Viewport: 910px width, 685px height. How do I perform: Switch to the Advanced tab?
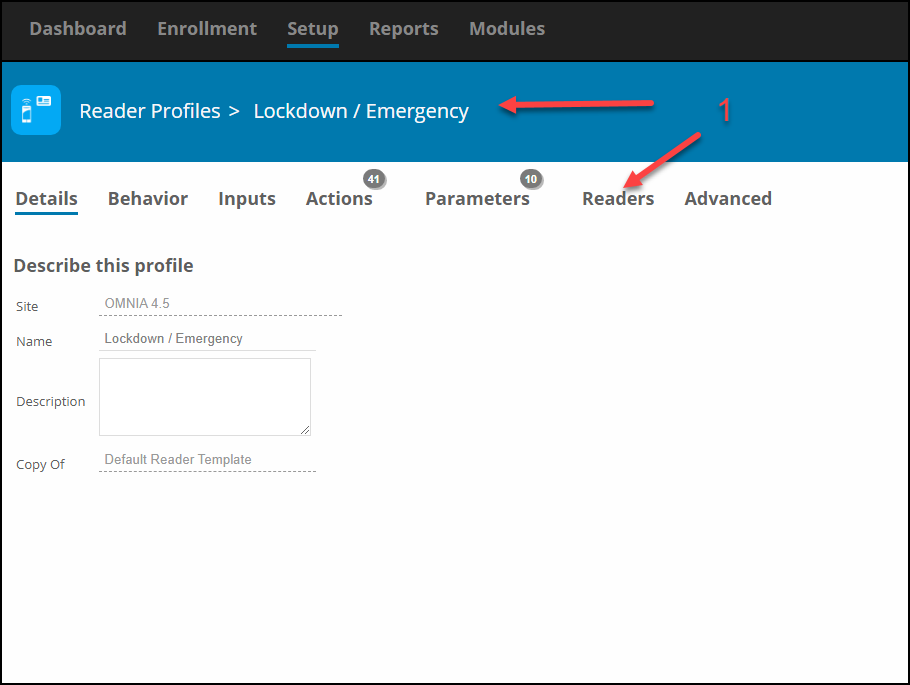pos(728,199)
